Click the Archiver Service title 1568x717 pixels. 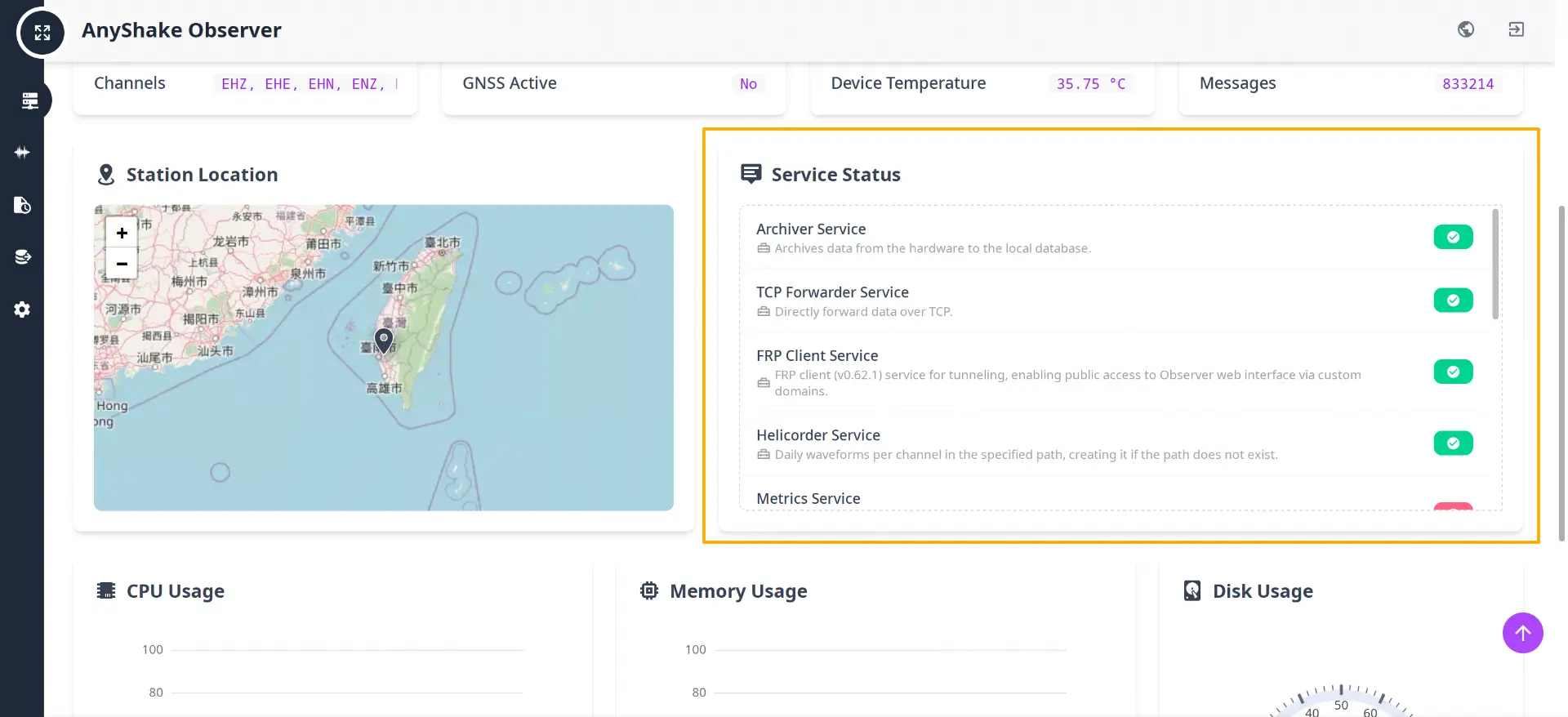pos(811,229)
